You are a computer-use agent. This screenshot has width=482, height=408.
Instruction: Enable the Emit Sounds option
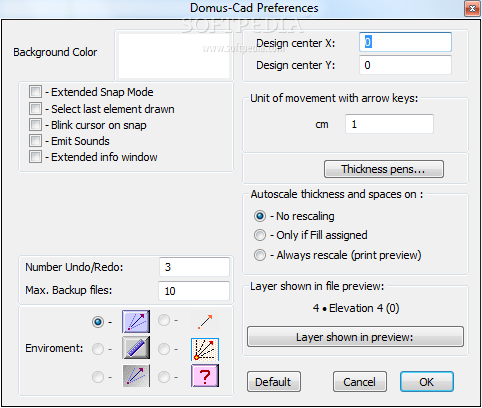35,141
